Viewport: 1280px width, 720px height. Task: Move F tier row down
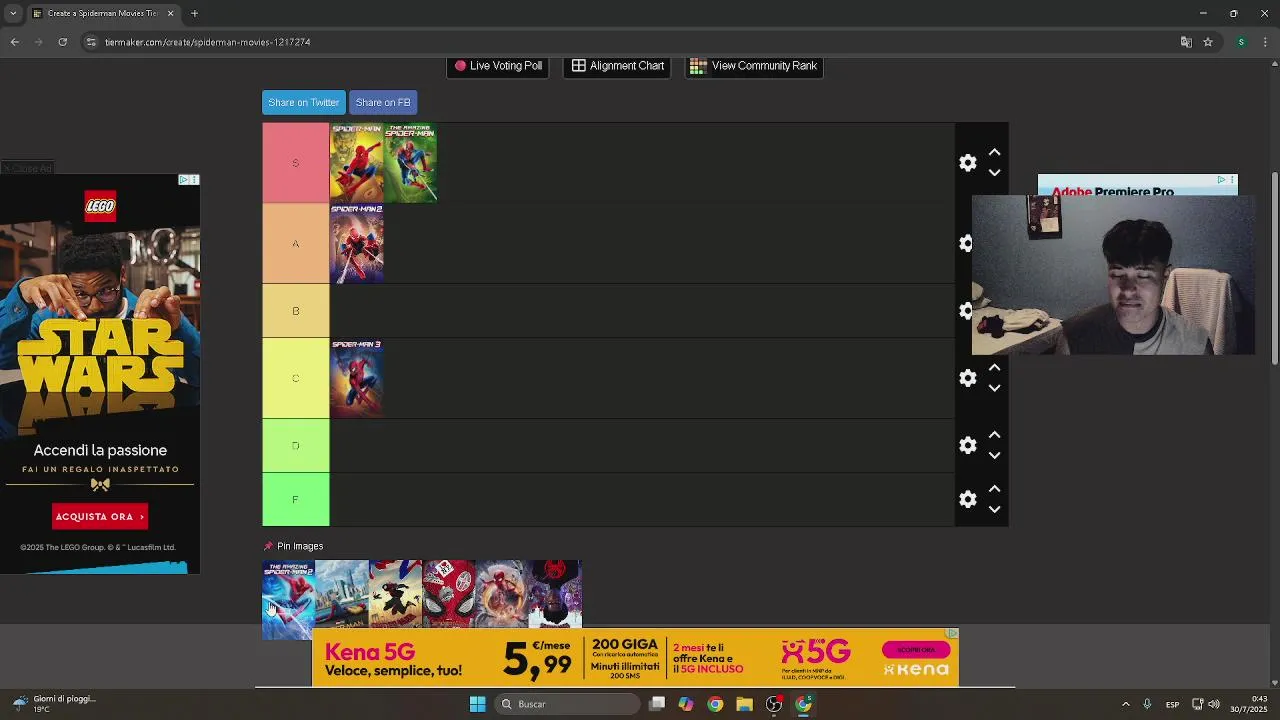pos(994,509)
